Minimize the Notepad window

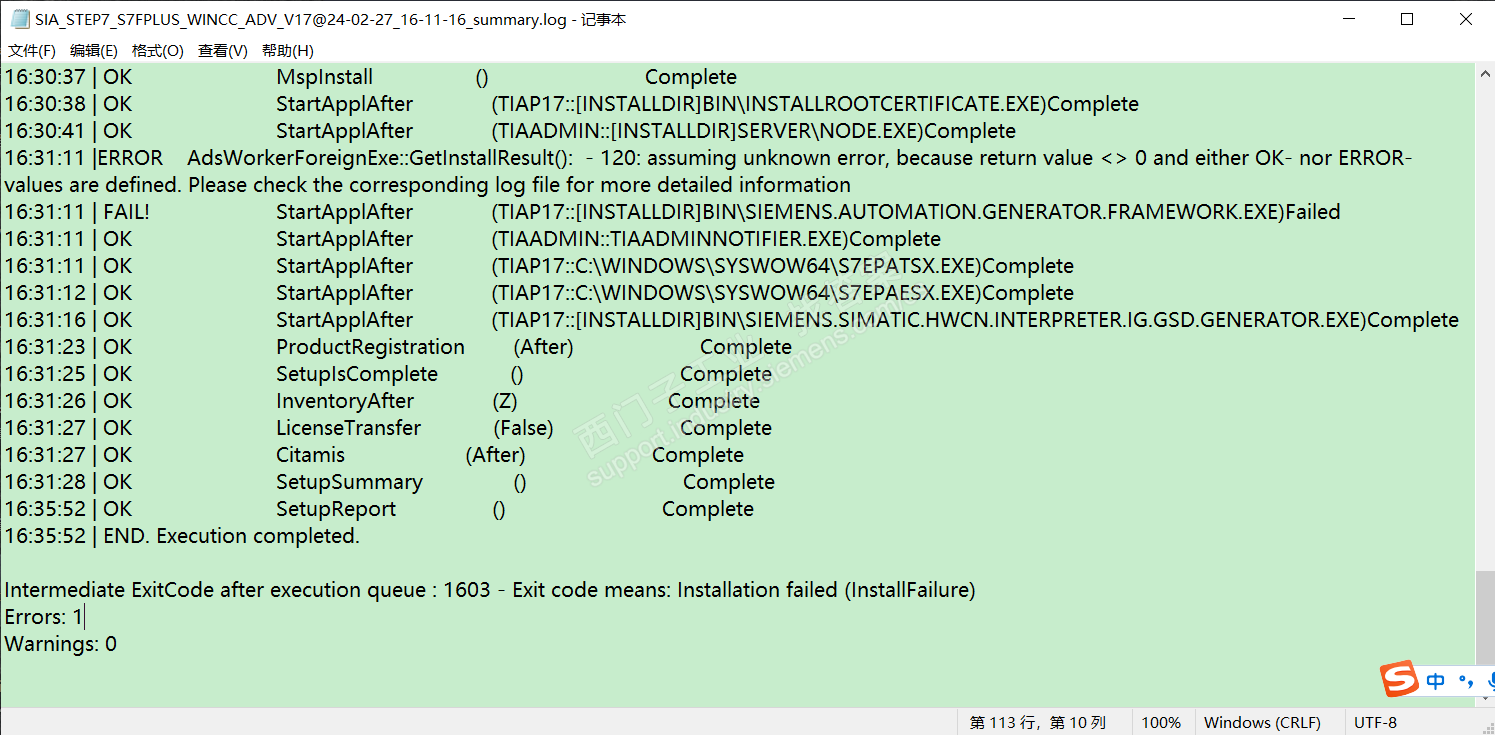1347,19
